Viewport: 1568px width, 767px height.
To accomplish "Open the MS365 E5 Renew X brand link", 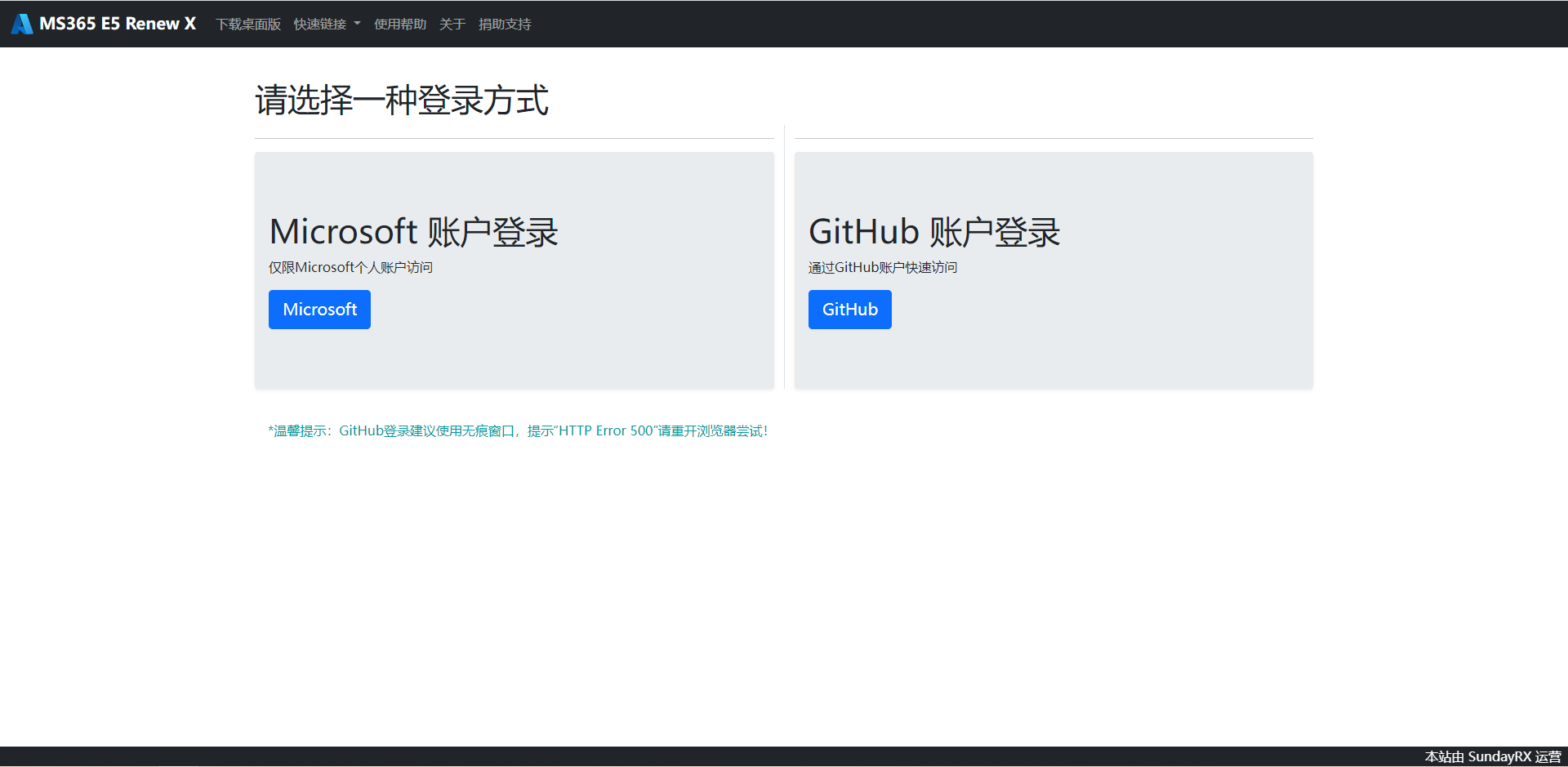I will 104,24.
